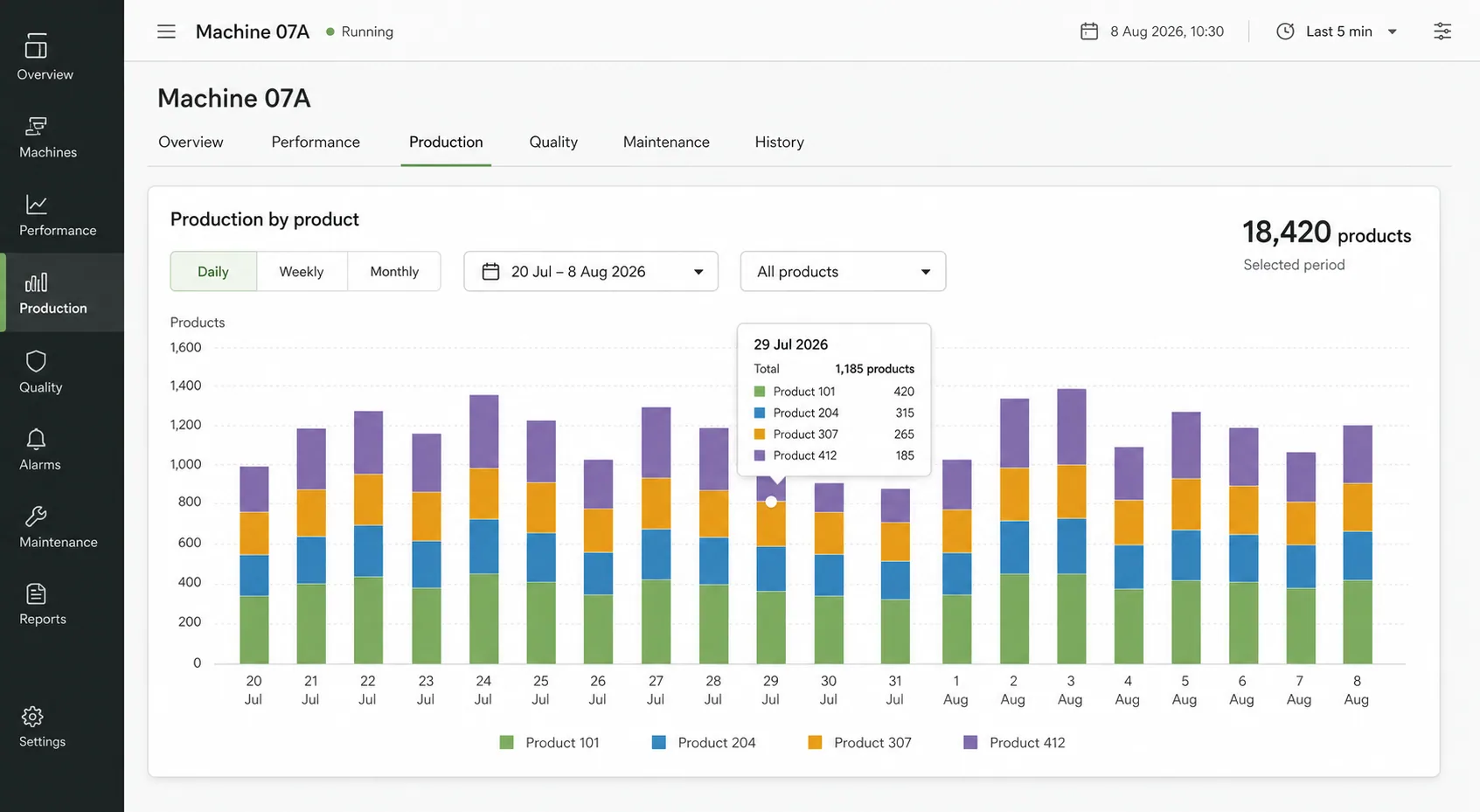This screenshot has height=812, width=1480.
Task: Go to the History tab
Action: click(x=780, y=142)
